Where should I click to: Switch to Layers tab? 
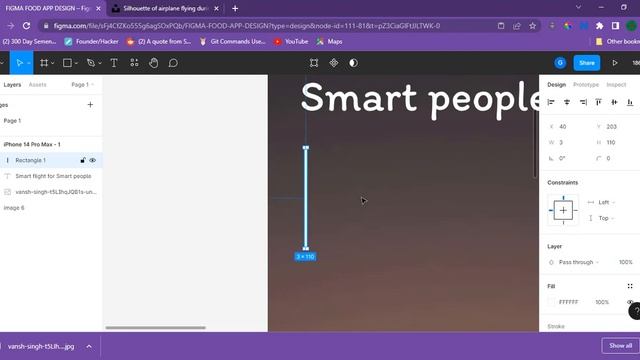coord(12,84)
